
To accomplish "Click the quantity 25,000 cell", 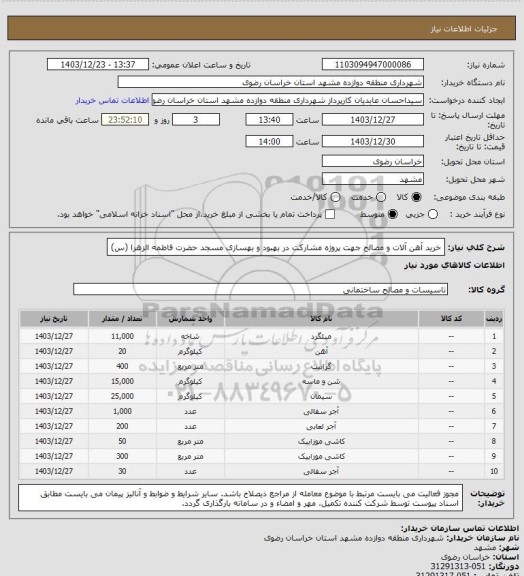I will click(x=122, y=397).
